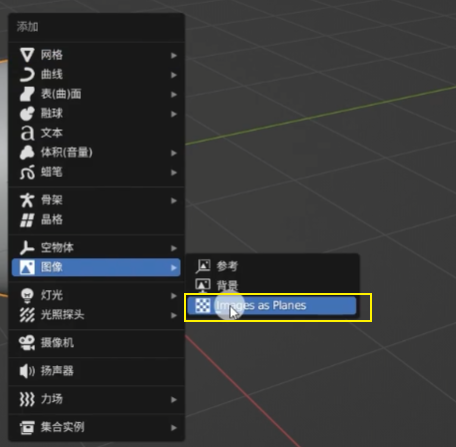The width and height of the screenshot is (456, 447).
Task: Open the 光照探头 menu entry
Action: tap(96, 315)
